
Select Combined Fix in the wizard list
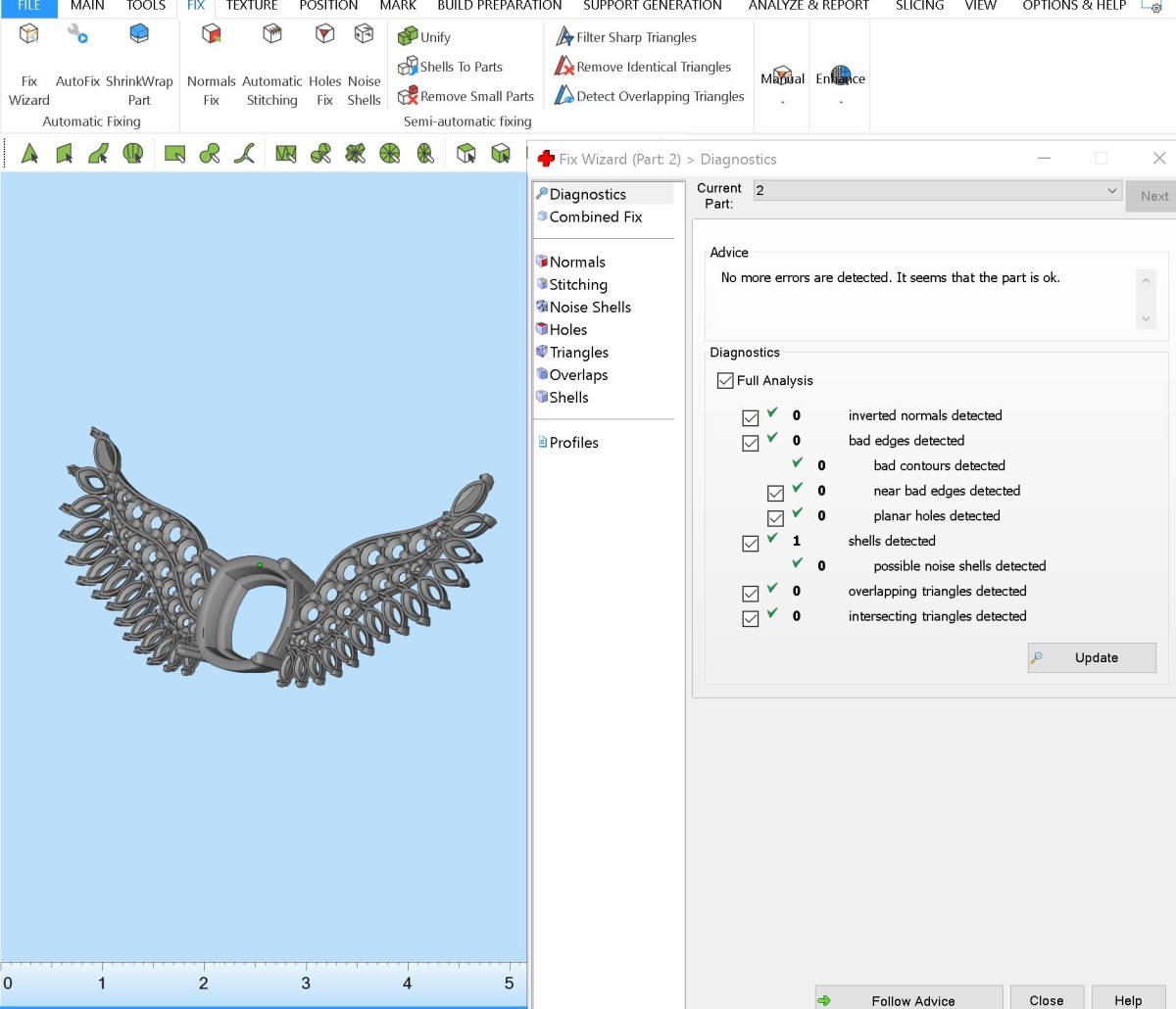tap(595, 216)
